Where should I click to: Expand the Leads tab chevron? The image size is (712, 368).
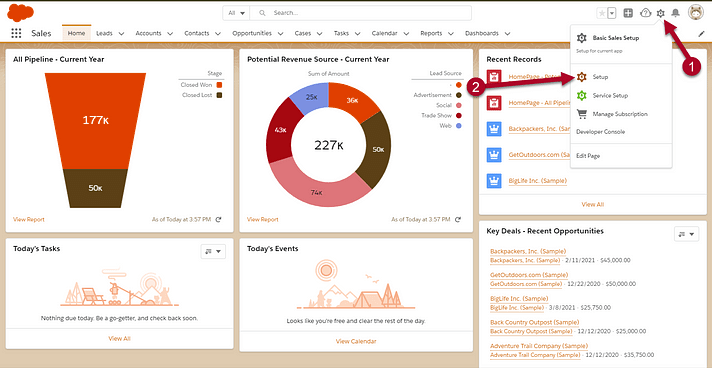(121, 34)
